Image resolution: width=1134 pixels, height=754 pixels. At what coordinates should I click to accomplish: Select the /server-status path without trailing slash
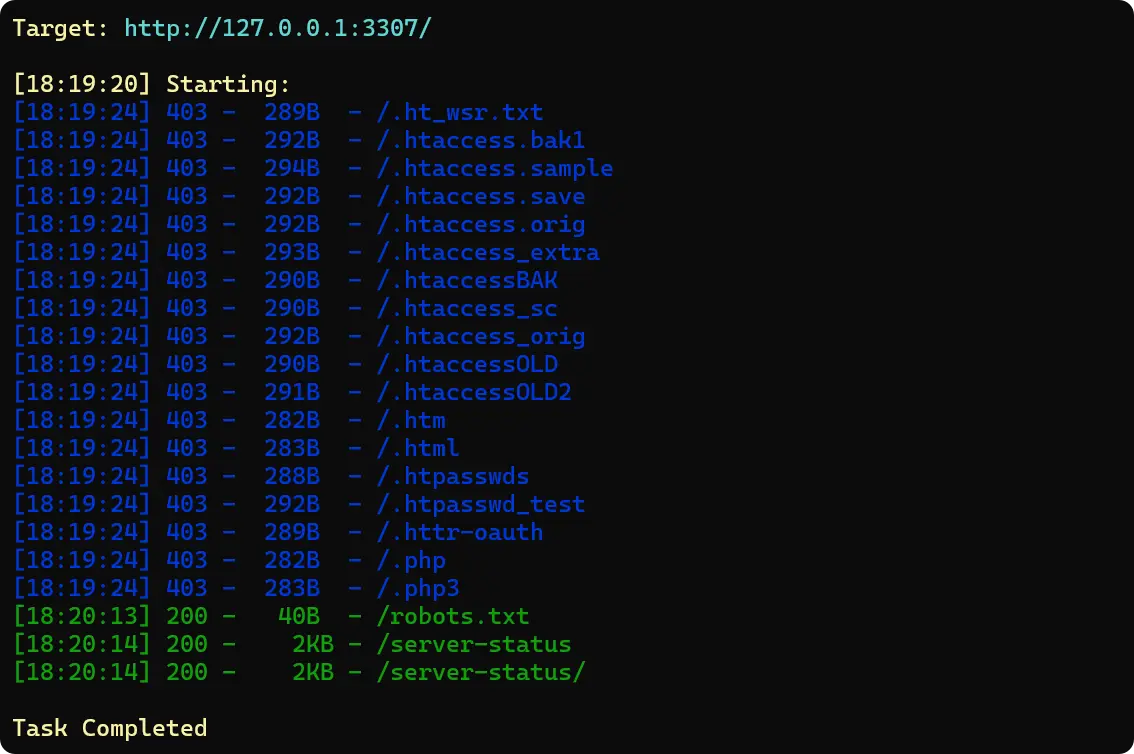click(474, 644)
